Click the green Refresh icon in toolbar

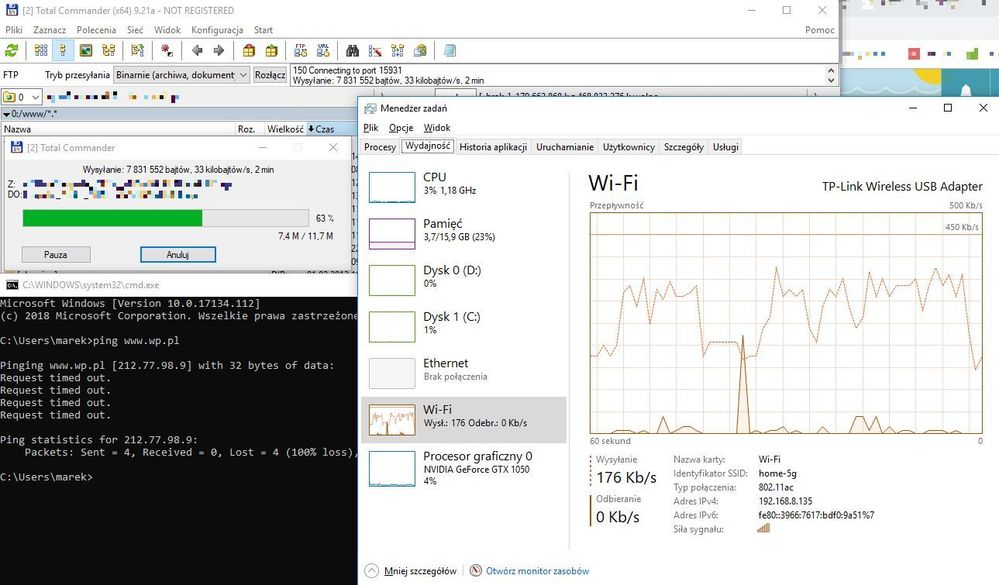point(12,50)
